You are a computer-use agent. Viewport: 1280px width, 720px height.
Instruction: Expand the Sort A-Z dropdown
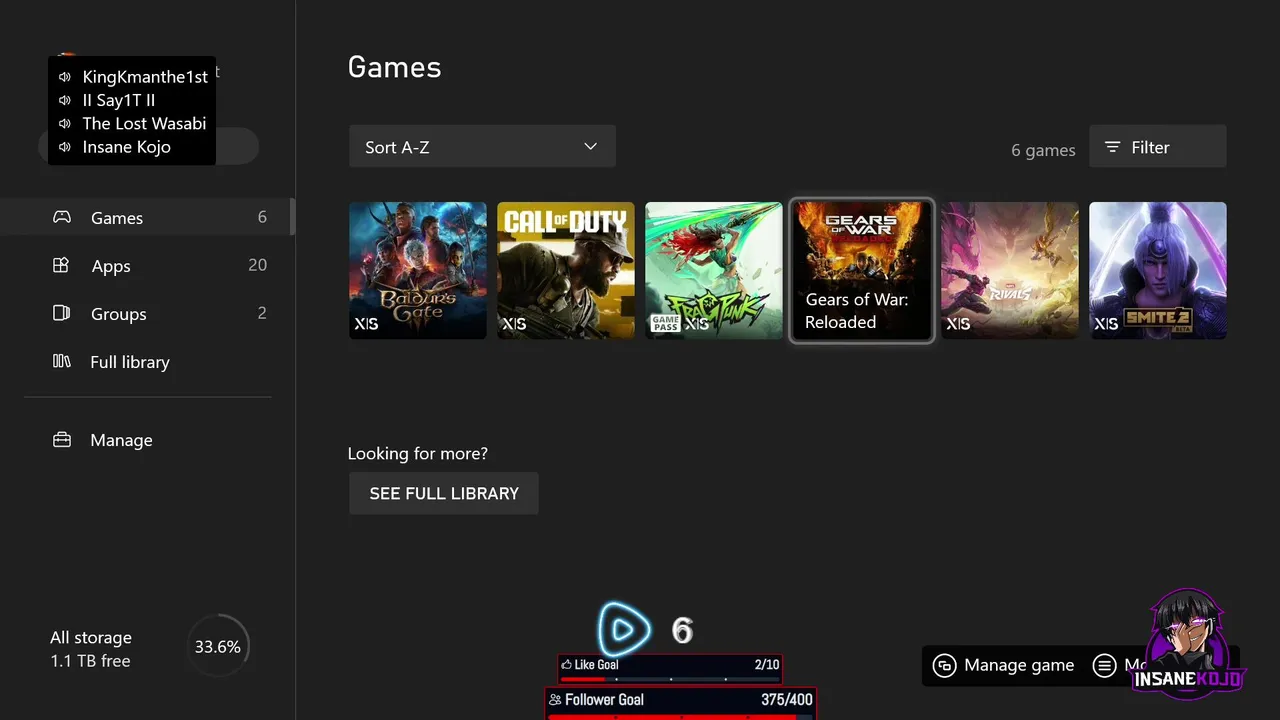coord(482,147)
